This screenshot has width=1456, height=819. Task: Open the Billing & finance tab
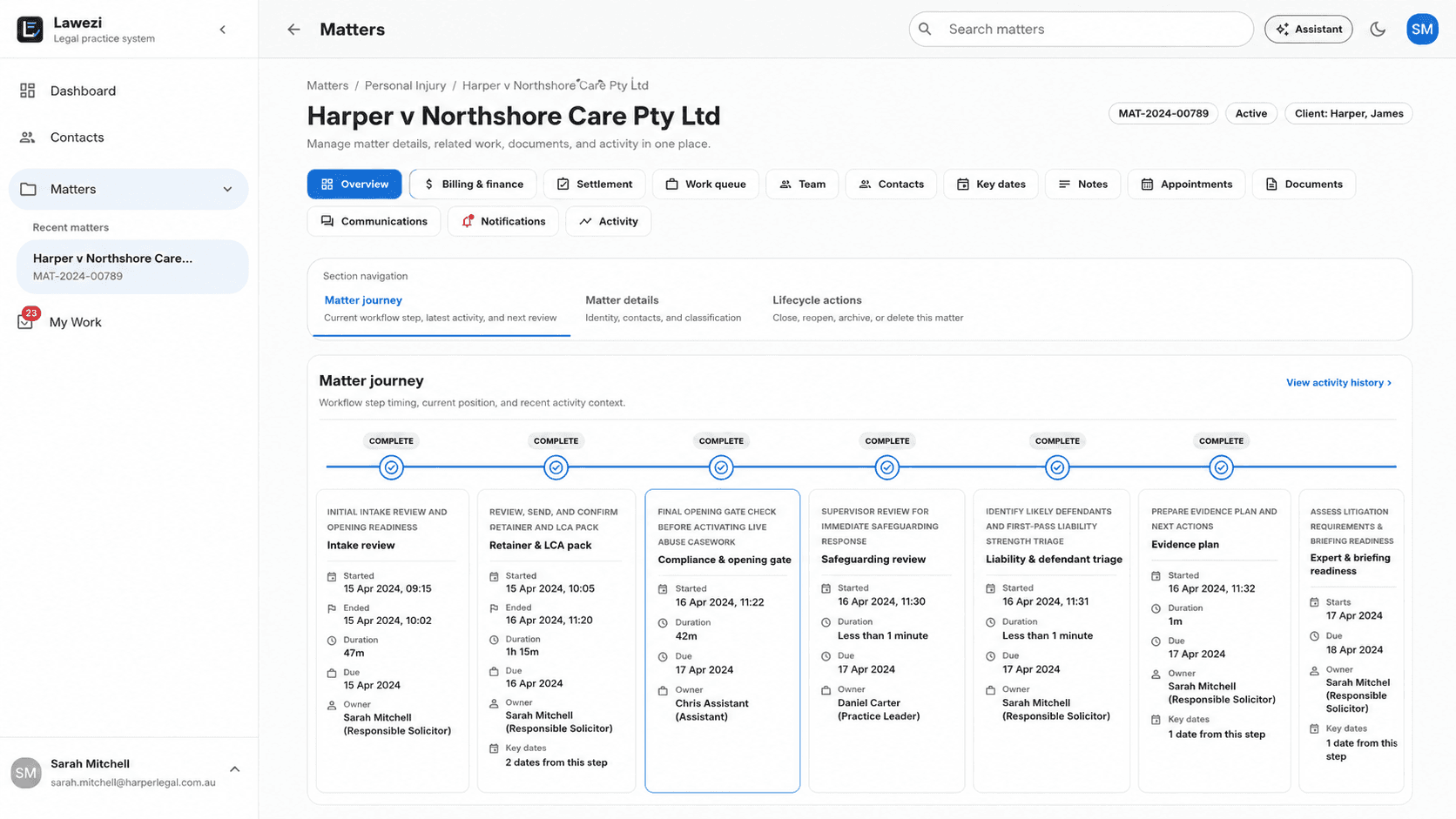tap(473, 184)
